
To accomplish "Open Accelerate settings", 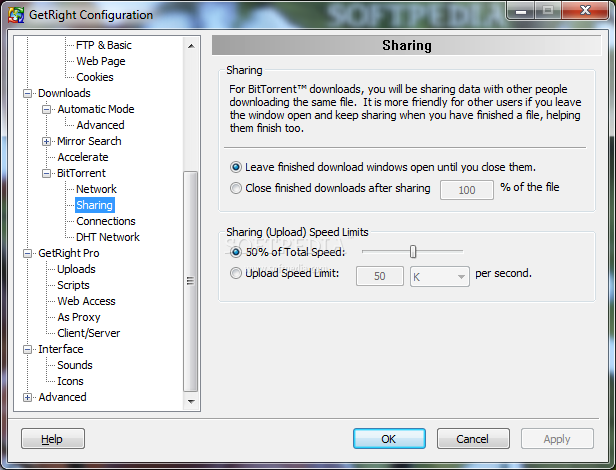I will (x=83, y=157).
